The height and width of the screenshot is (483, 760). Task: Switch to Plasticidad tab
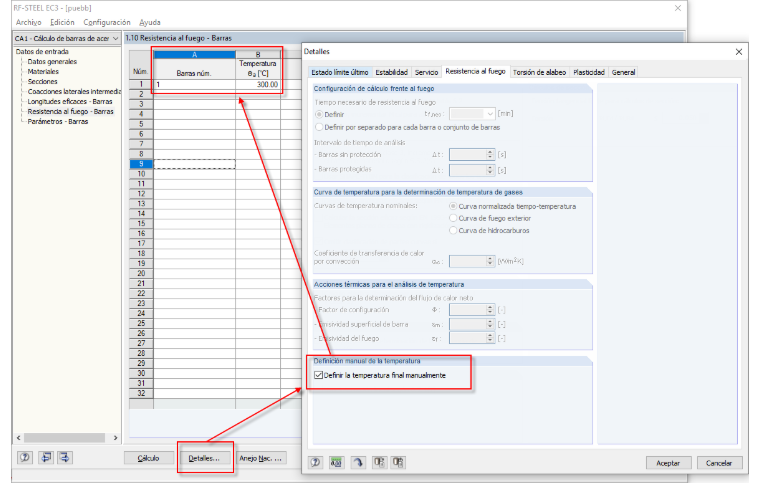coord(589,72)
